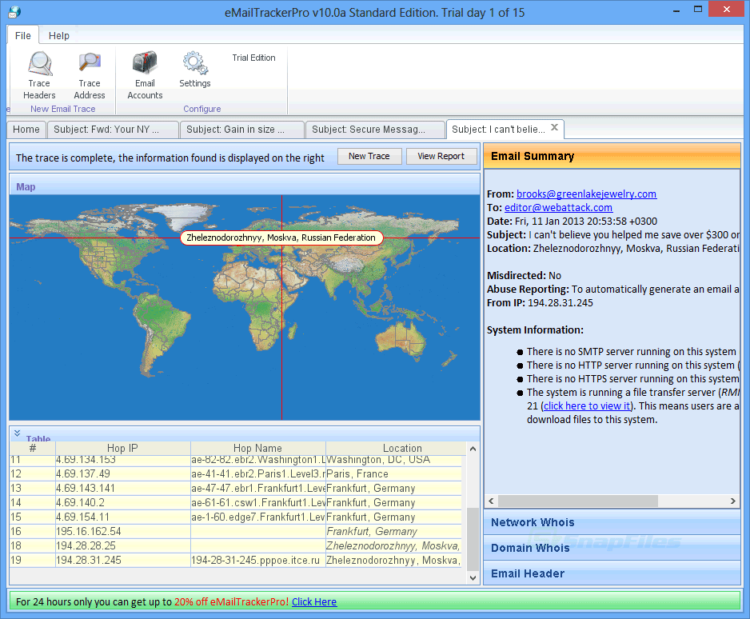Click the Location column header

(402, 448)
